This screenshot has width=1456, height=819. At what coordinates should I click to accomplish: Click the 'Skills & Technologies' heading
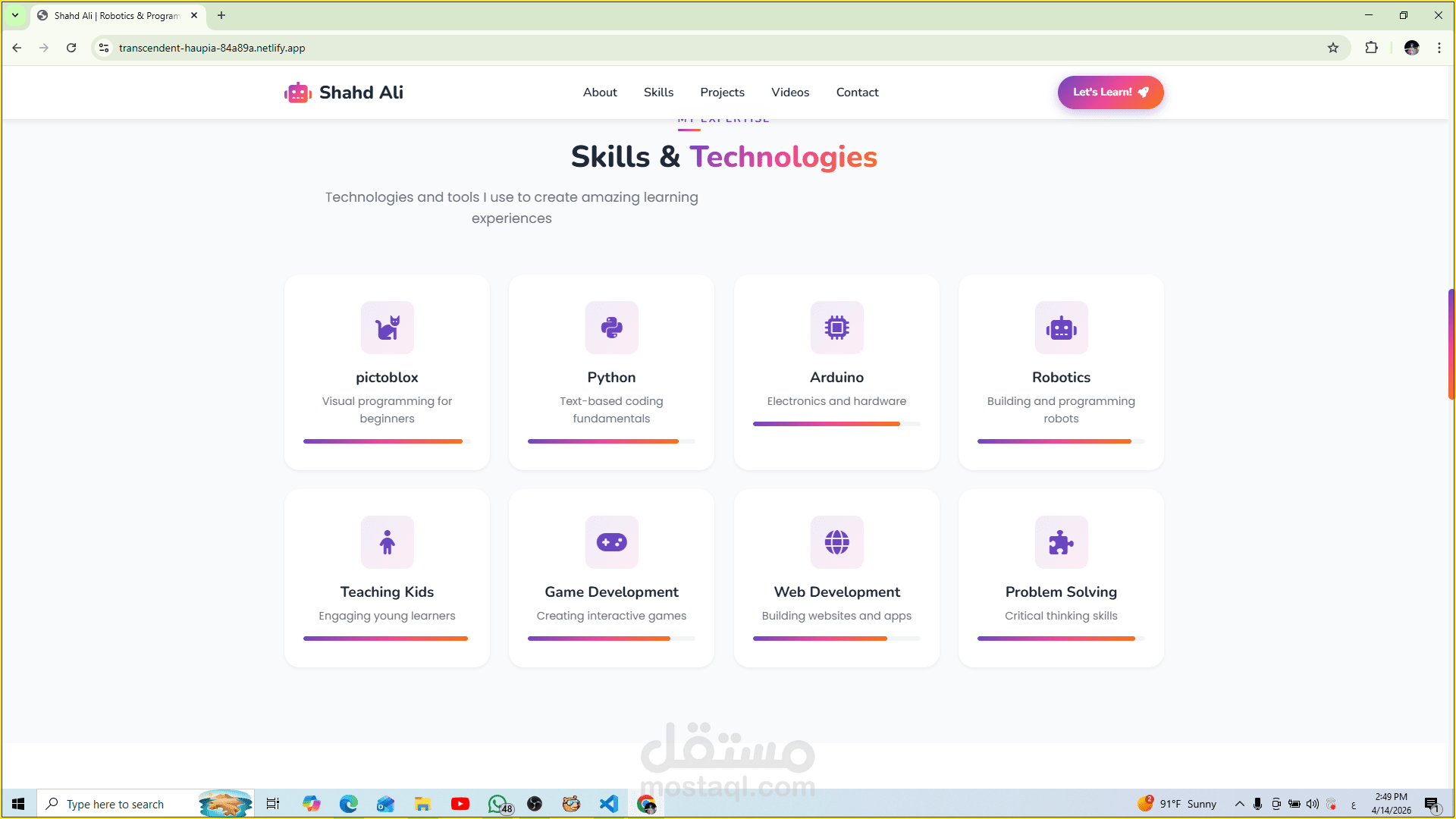pos(724,157)
